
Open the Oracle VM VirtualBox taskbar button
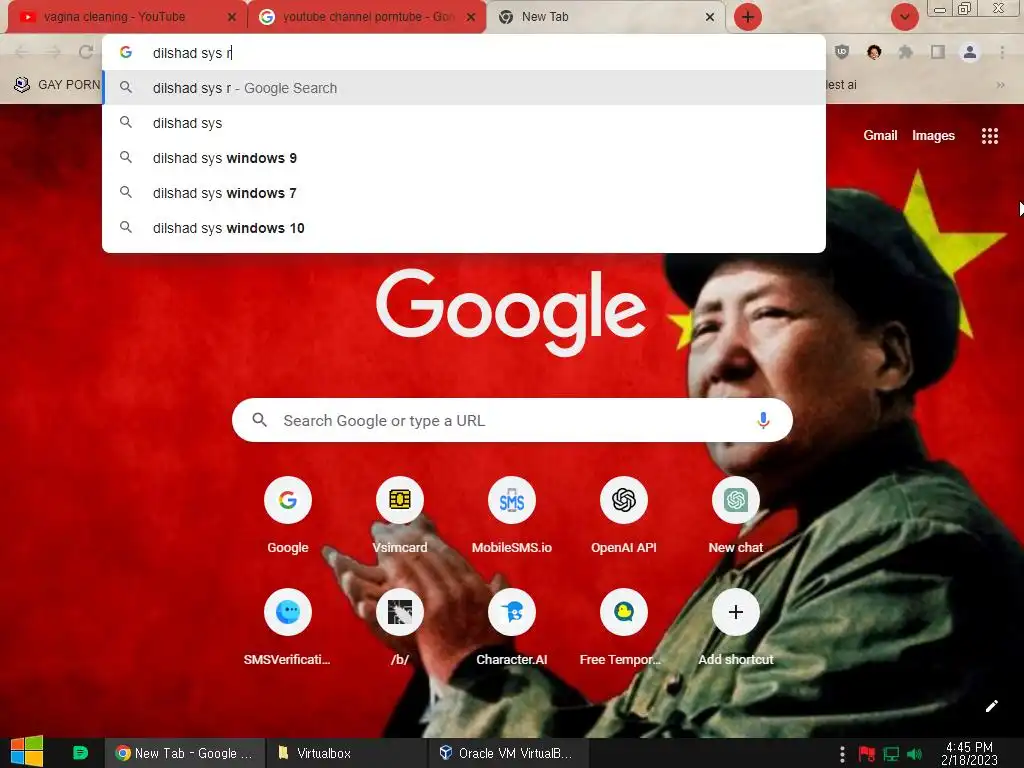pyautogui.click(x=509, y=753)
